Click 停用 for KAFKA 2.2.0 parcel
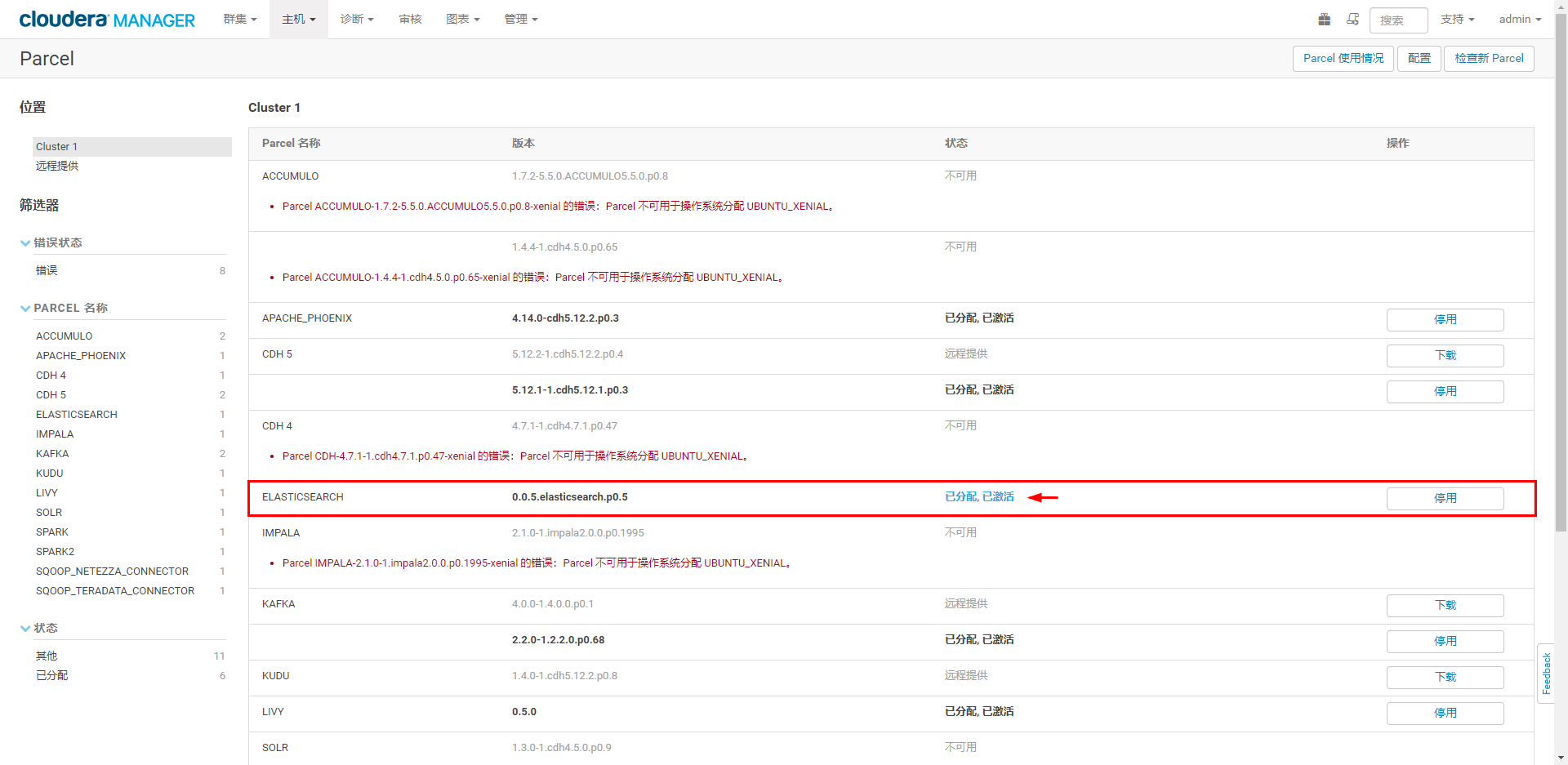1568x765 pixels. 1445,642
